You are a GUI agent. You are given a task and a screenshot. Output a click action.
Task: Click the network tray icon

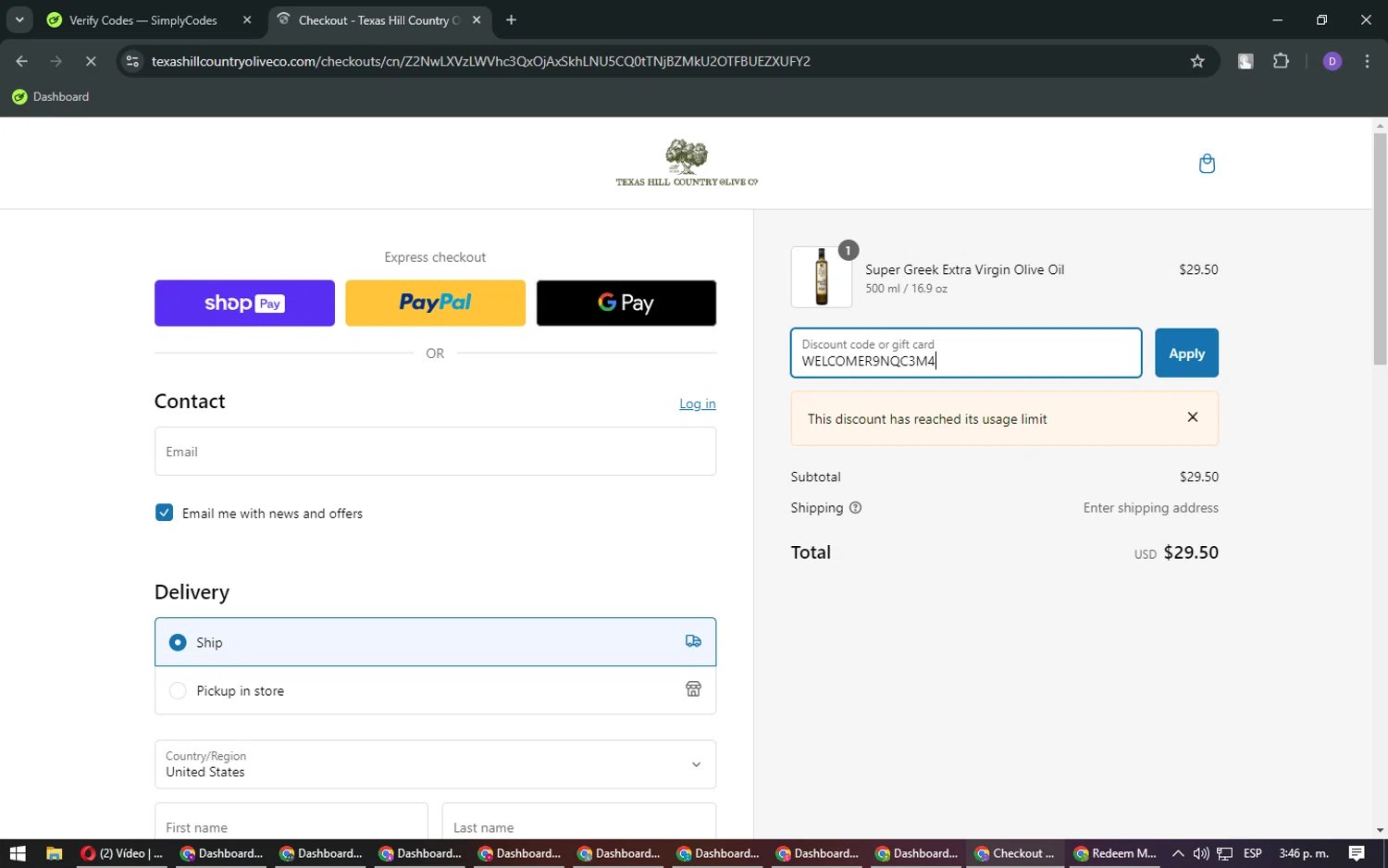1224,853
